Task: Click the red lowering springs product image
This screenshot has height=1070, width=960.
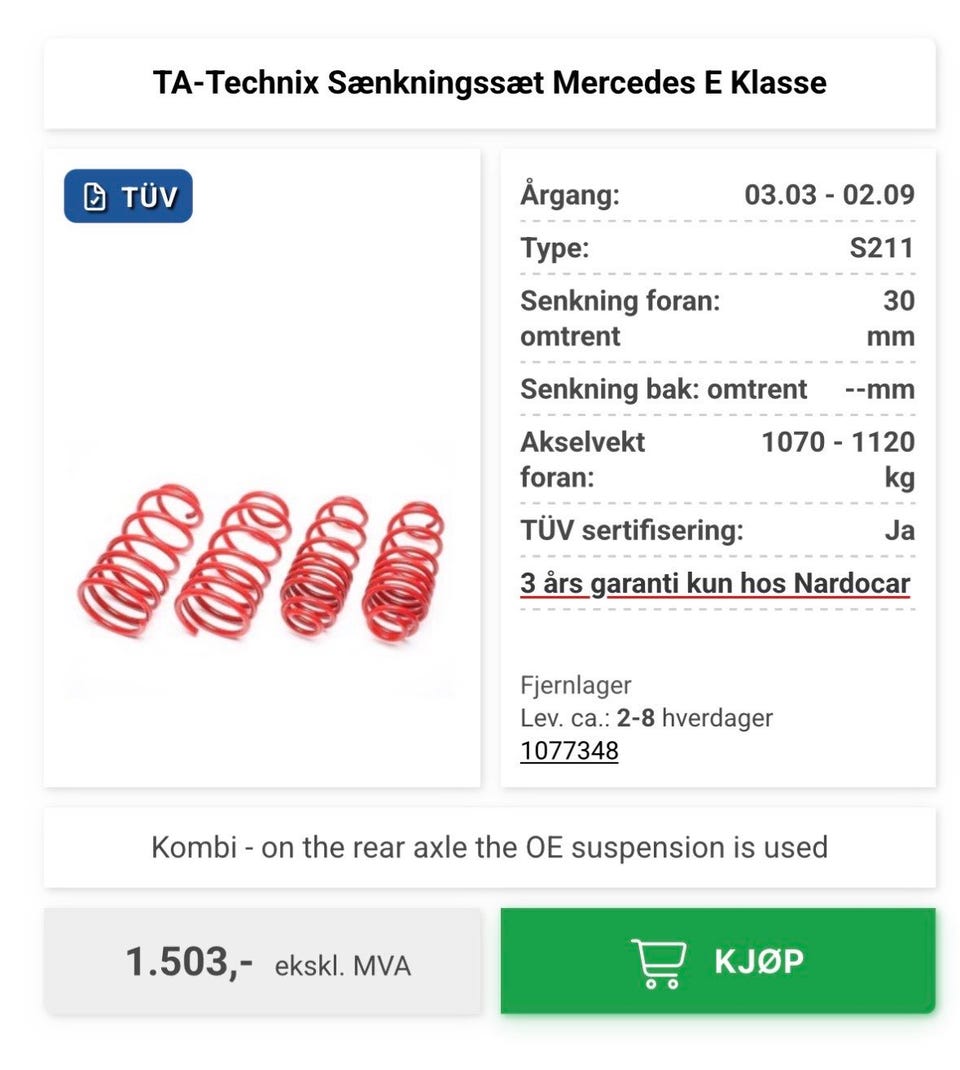Action: tap(261, 563)
